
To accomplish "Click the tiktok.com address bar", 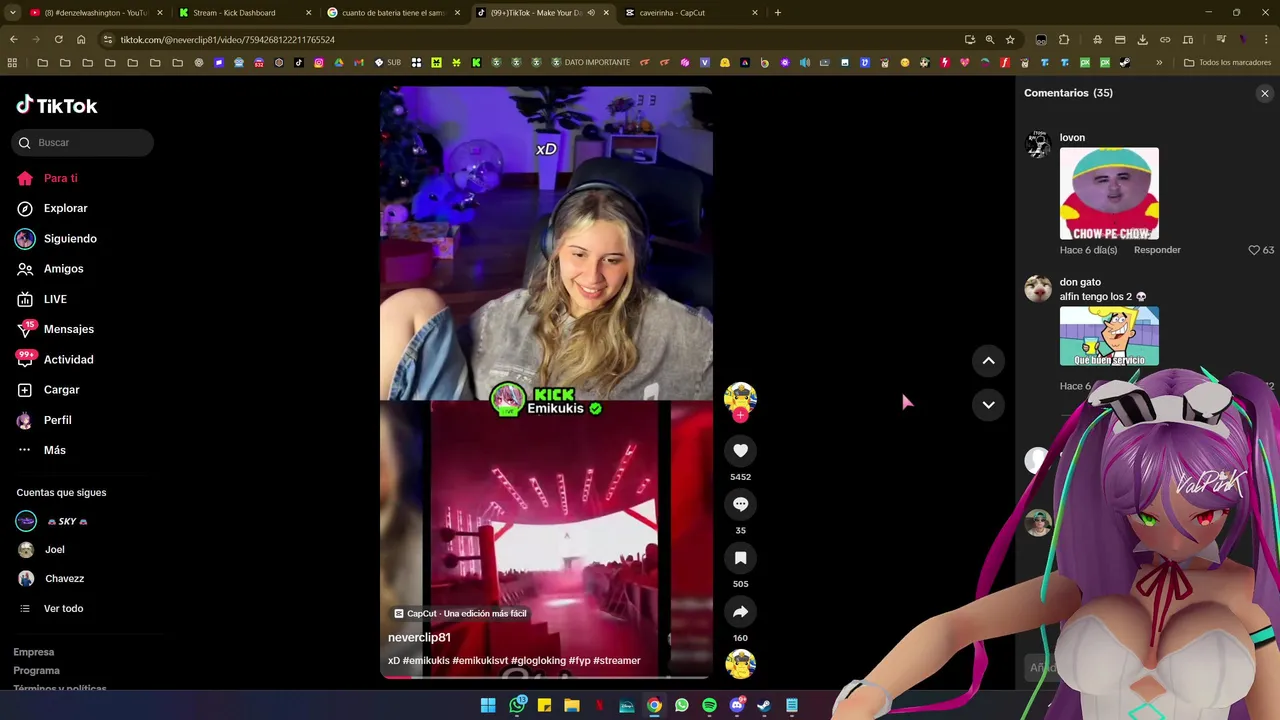I will coord(540,40).
